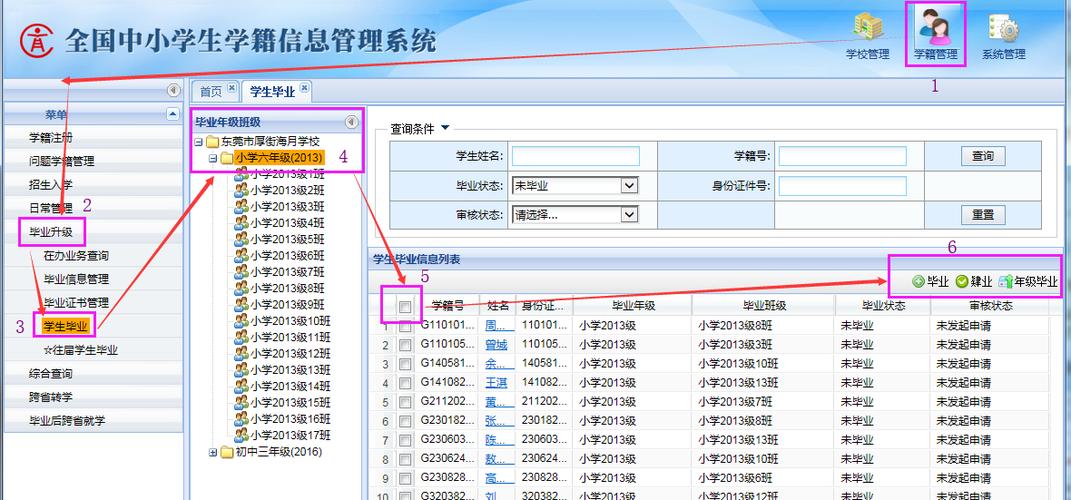This screenshot has height=500, width=1071.
Task: Select class icon beside 小学2013级17班
Action: click(x=241, y=435)
